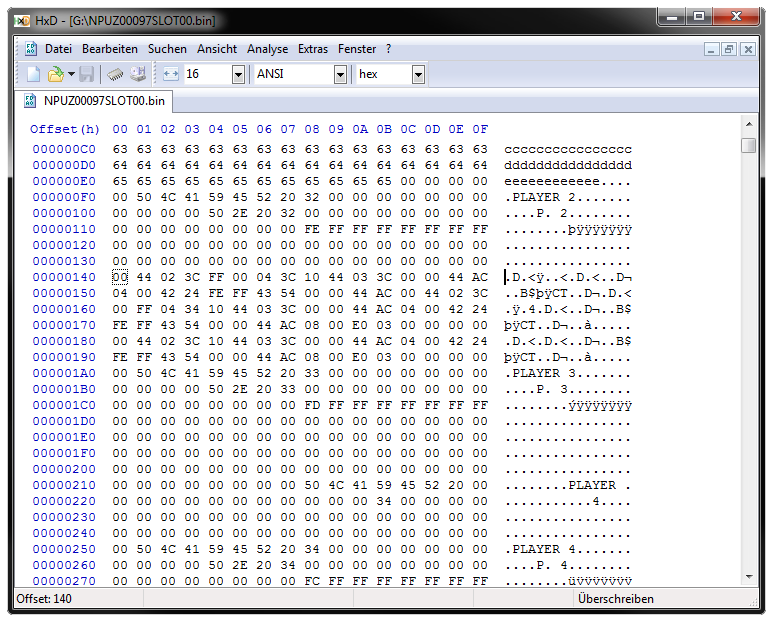This screenshot has width=775, height=623.
Task: Click the '.PLAYER 3.......' ANSI text
Action: (568, 373)
